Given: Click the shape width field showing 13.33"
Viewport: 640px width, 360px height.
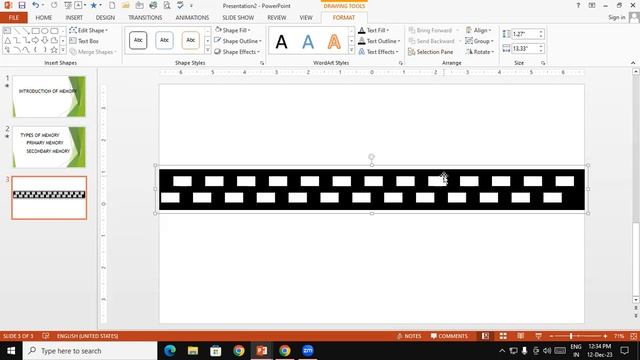Looking at the screenshot, I should point(525,49).
